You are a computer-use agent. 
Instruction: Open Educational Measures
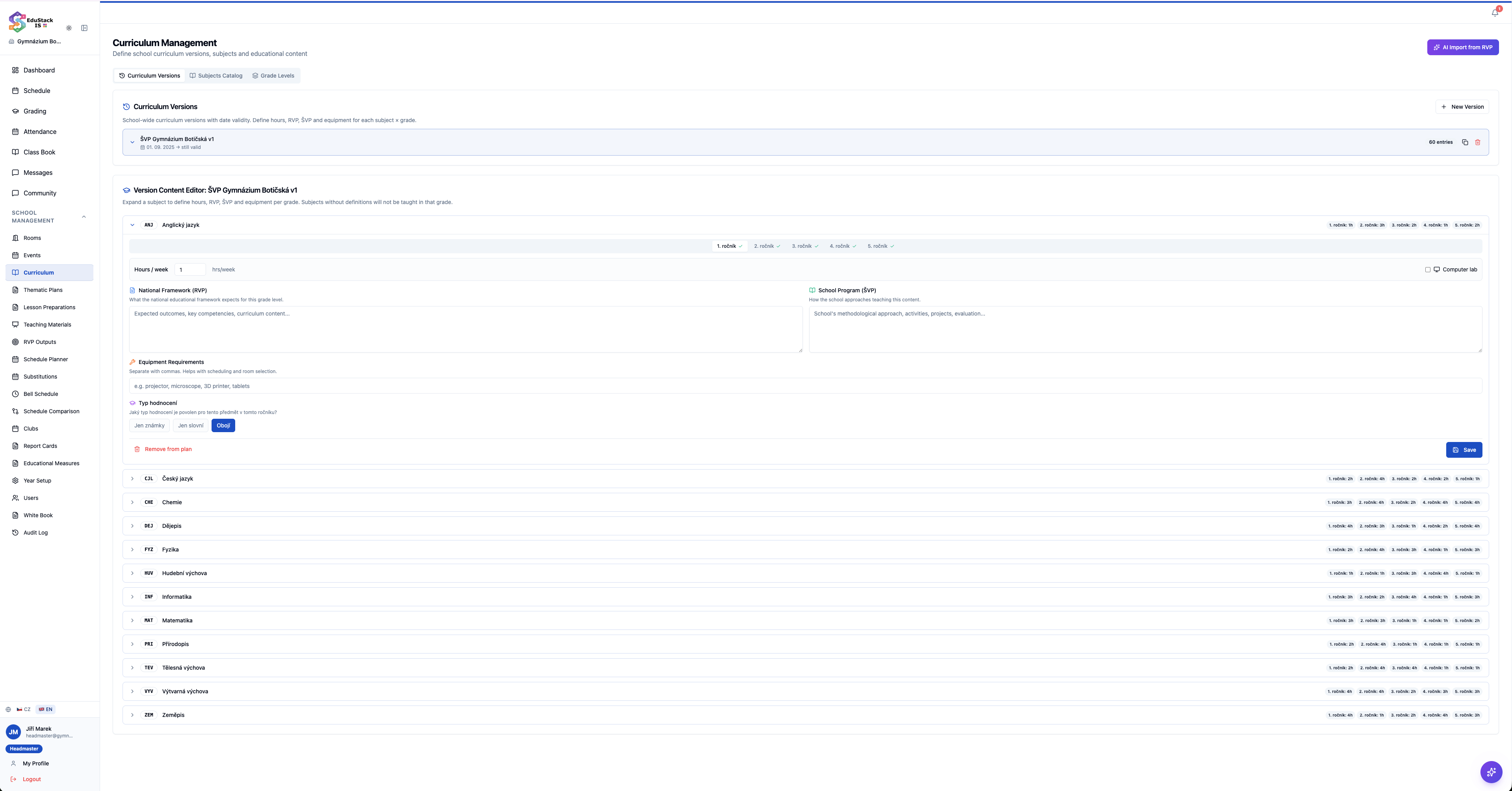(49, 464)
